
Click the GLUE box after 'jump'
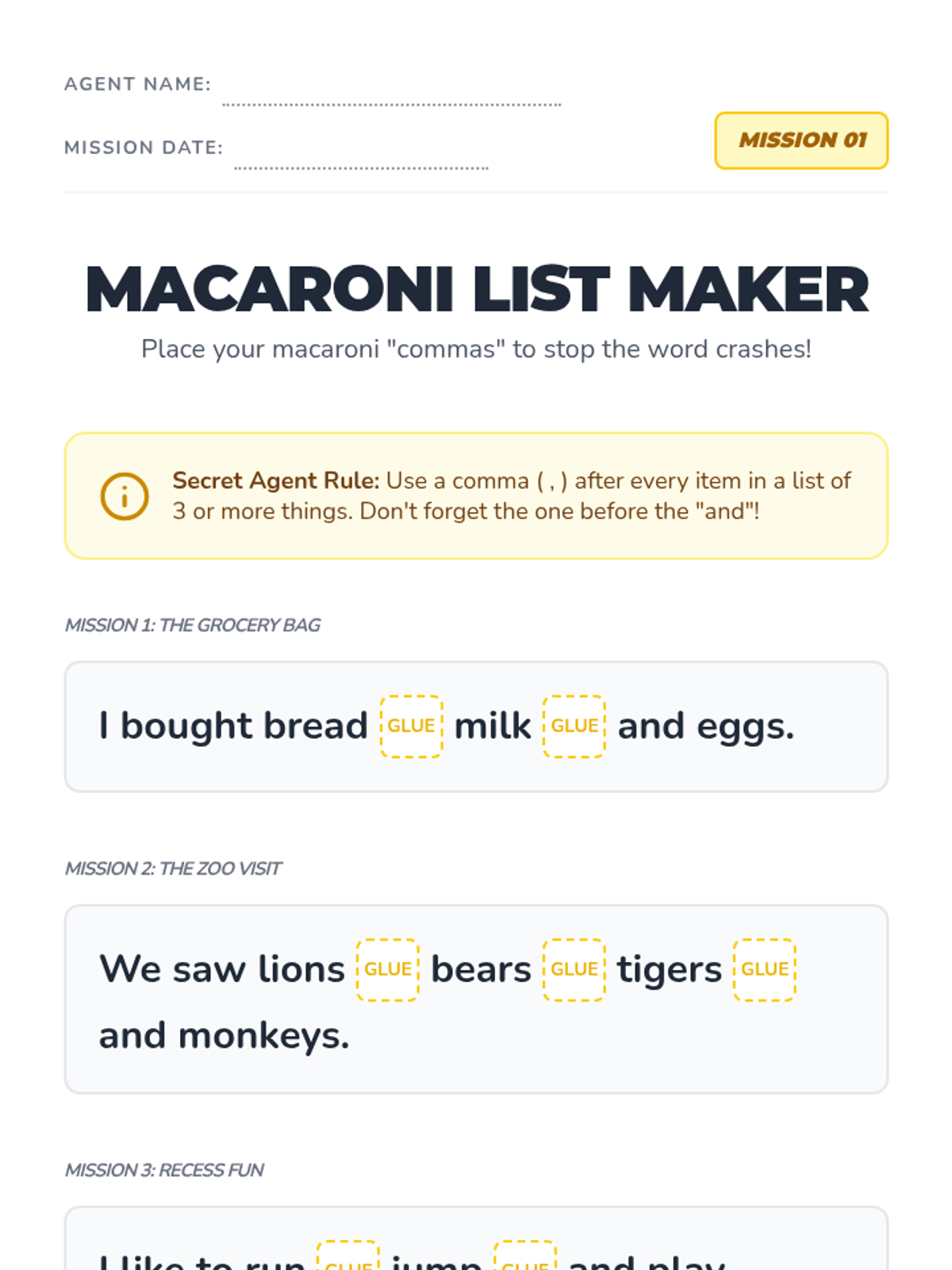[525, 1256]
